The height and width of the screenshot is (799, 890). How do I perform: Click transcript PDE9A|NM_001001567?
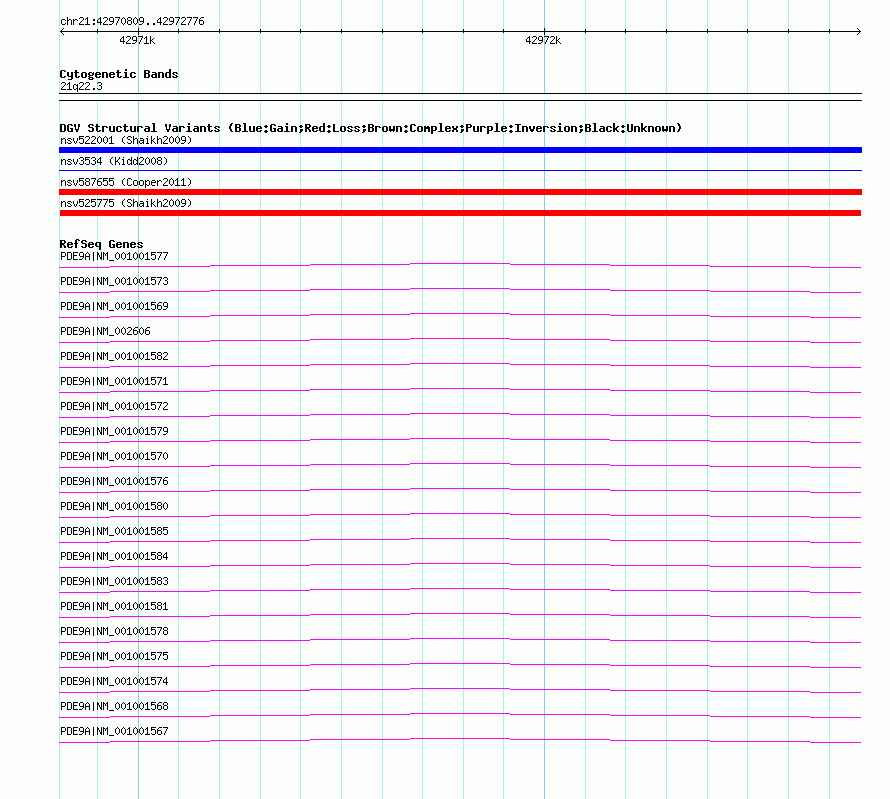(114, 731)
